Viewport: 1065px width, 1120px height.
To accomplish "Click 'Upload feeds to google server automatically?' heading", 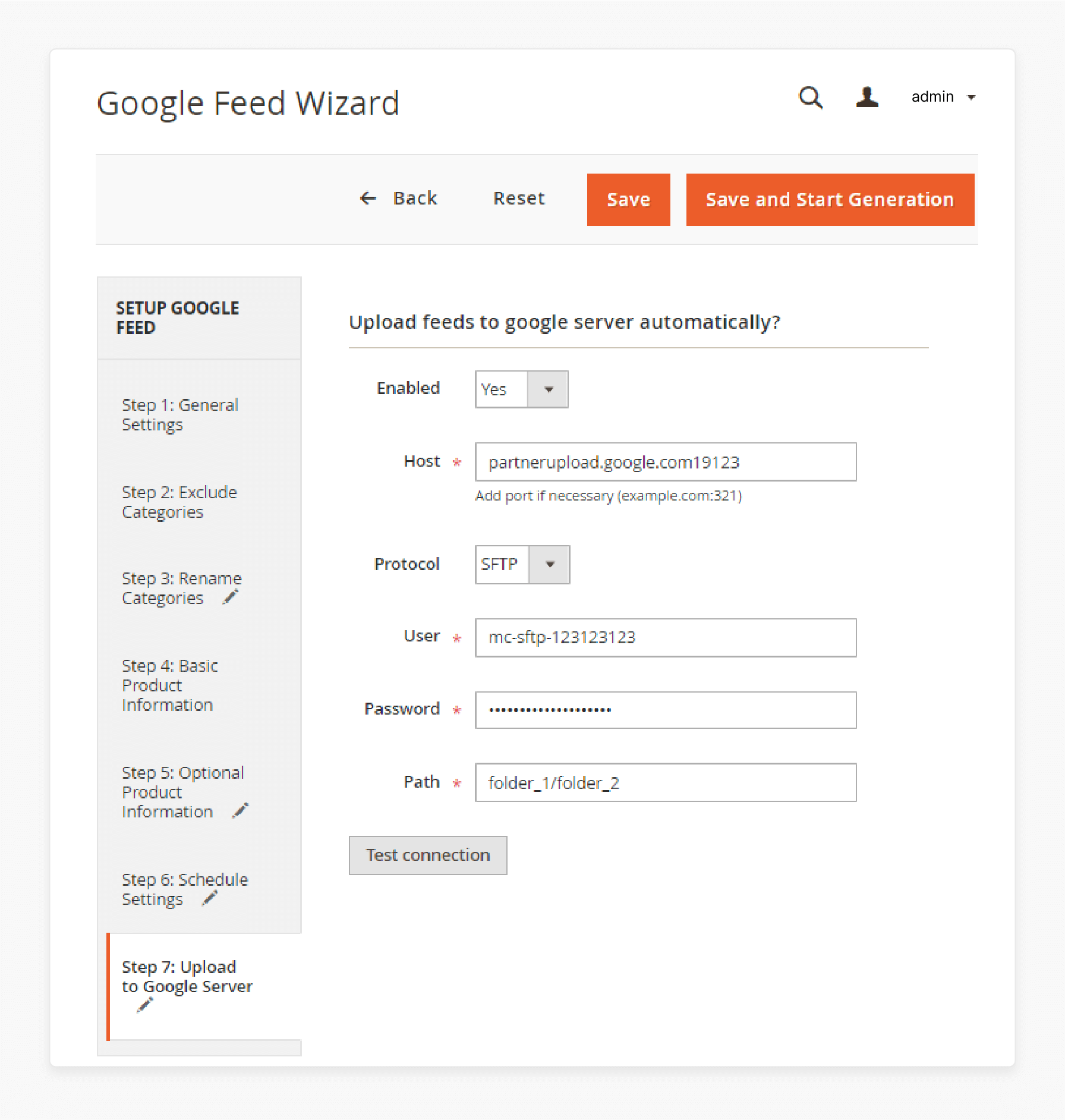I will pos(564,322).
